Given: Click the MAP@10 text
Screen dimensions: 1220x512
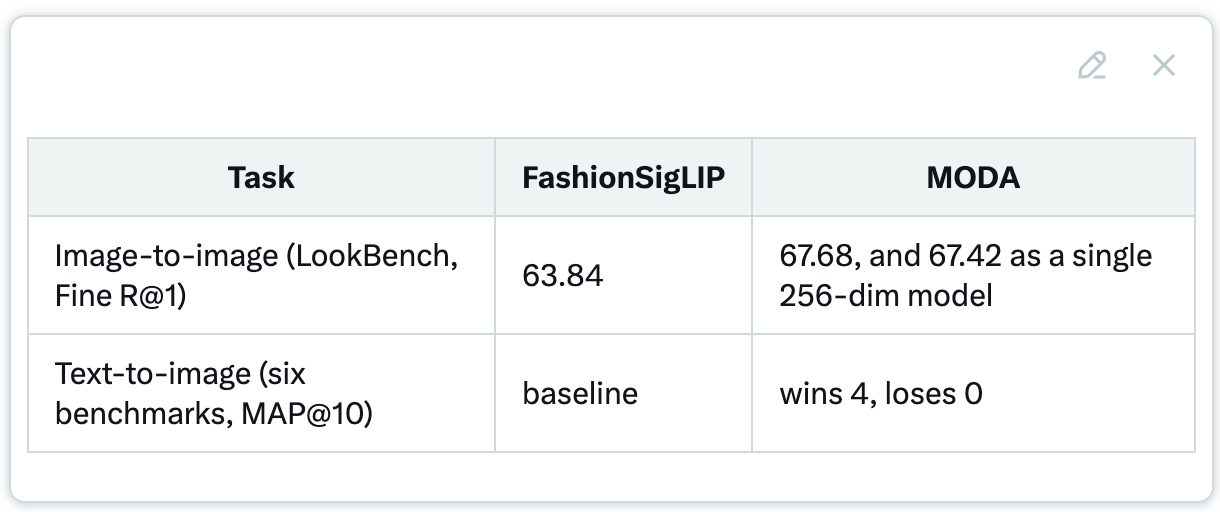Looking at the screenshot, I should 307,414.
